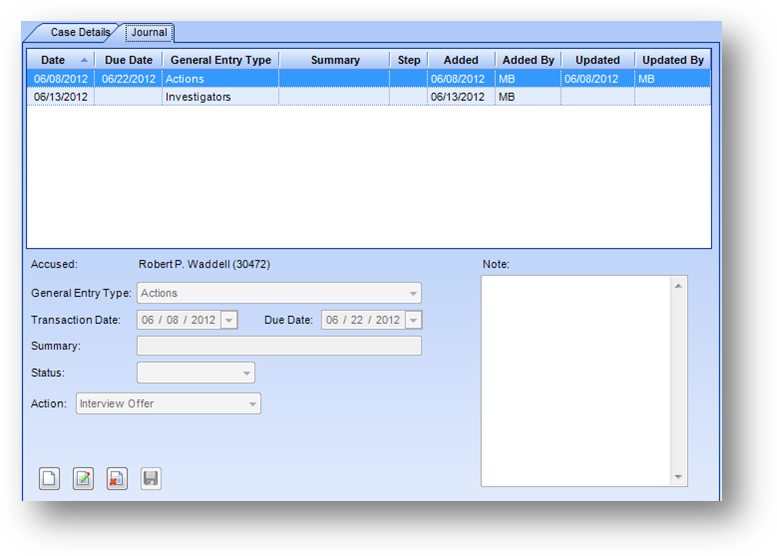This screenshot has height=556, width=777.
Task: Click the Updated 06/08/2012 cell
Action: tap(598, 79)
